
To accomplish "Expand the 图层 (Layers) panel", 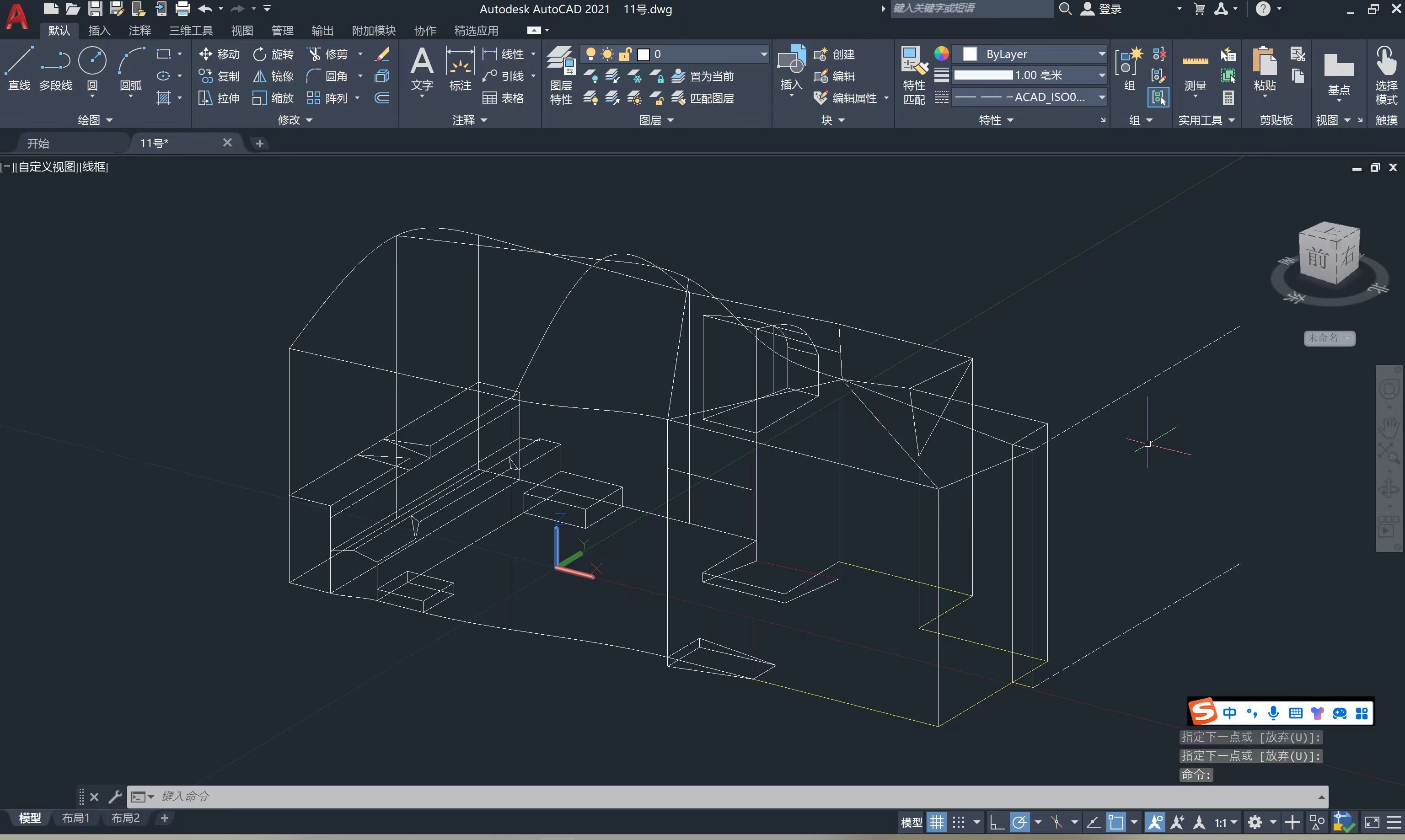I will pyautogui.click(x=656, y=120).
